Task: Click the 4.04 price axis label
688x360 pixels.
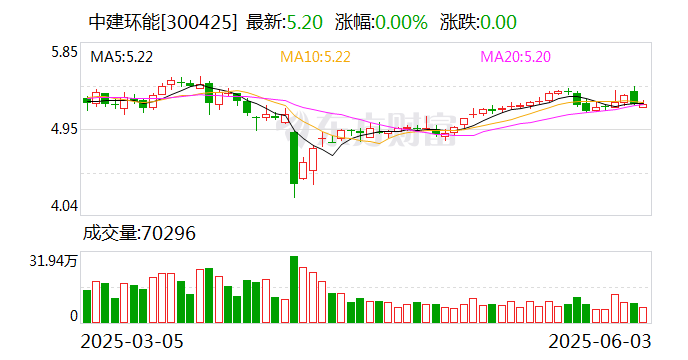Action: tap(64, 205)
